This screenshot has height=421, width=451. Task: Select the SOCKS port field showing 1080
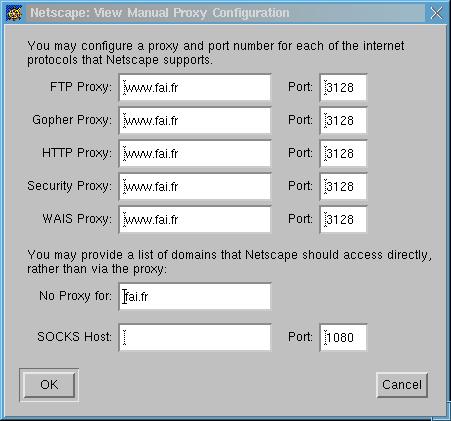(343, 337)
